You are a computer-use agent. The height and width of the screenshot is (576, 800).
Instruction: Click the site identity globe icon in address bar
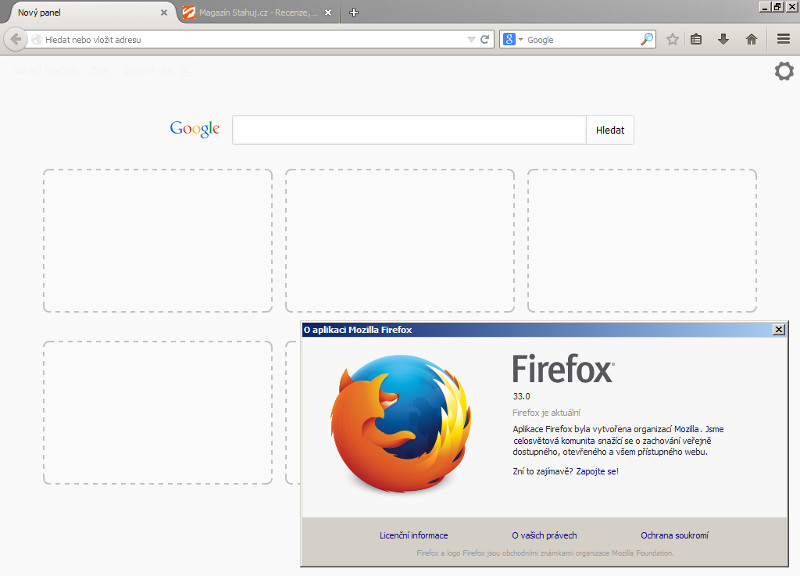[x=36, y=39]
